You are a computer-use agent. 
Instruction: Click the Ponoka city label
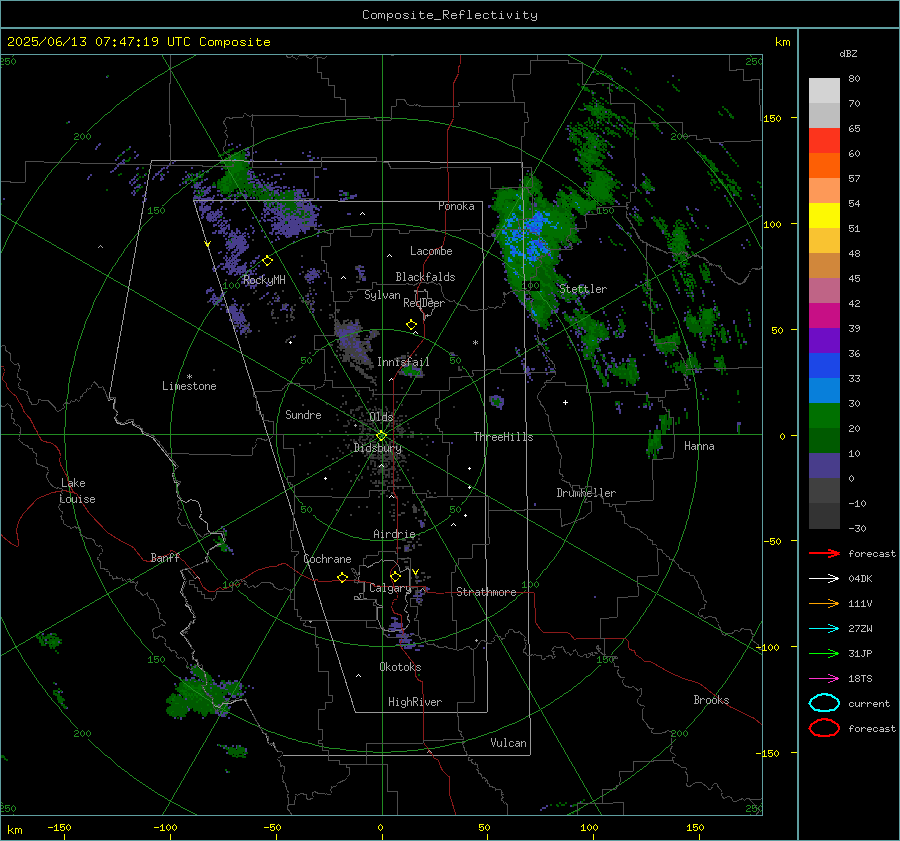click(x=456, y=206)
